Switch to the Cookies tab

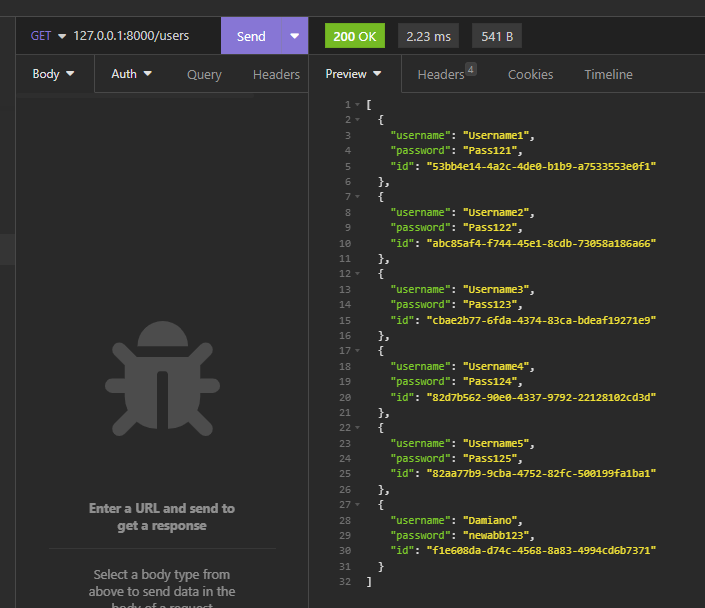click(x=530, y=74)
